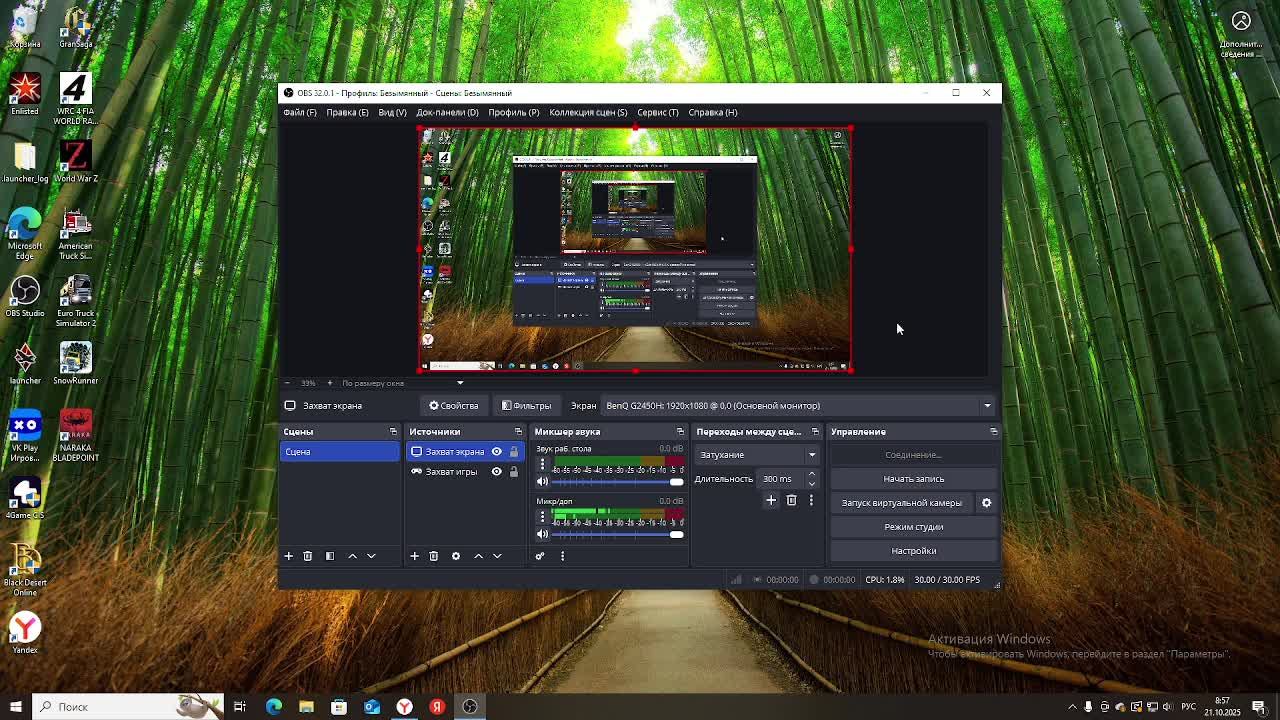The width and height of the screenshot is (1280, 720).
Task: Move the scene up with the arrow
Action: pos(352,556)
